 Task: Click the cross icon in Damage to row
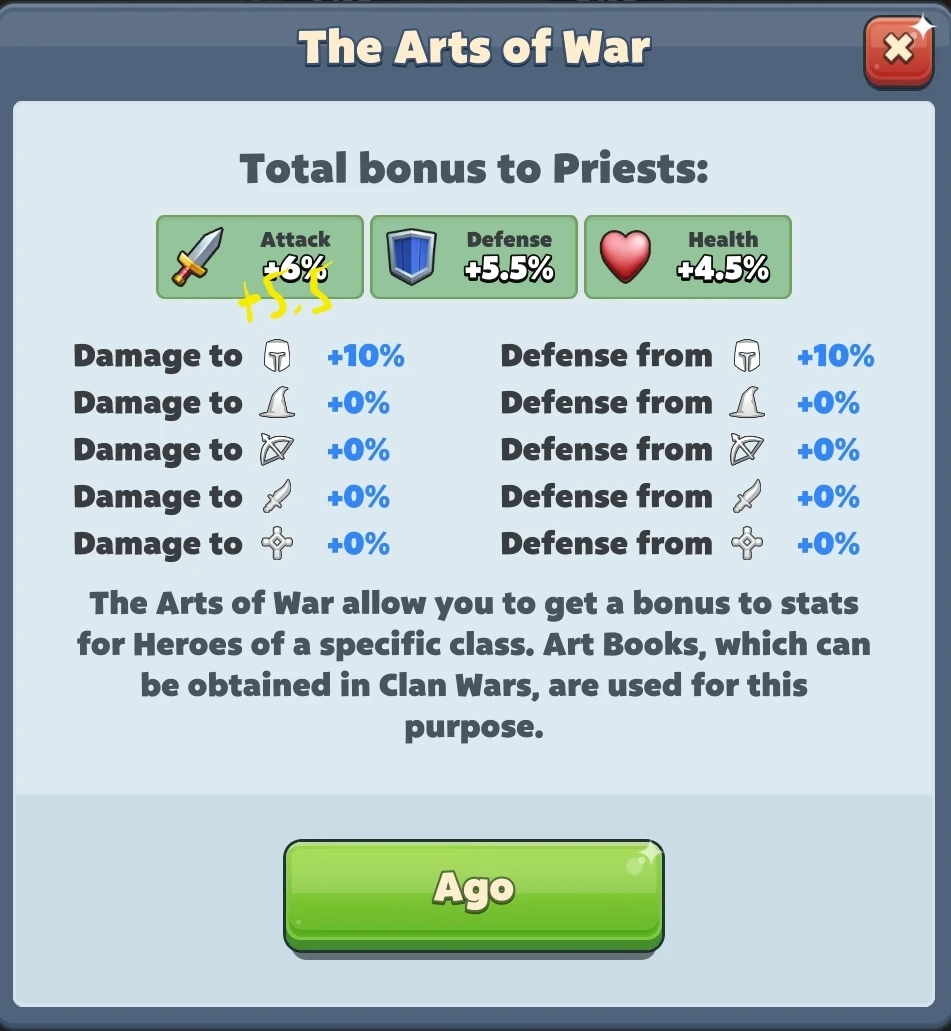(x=277, y=543)
